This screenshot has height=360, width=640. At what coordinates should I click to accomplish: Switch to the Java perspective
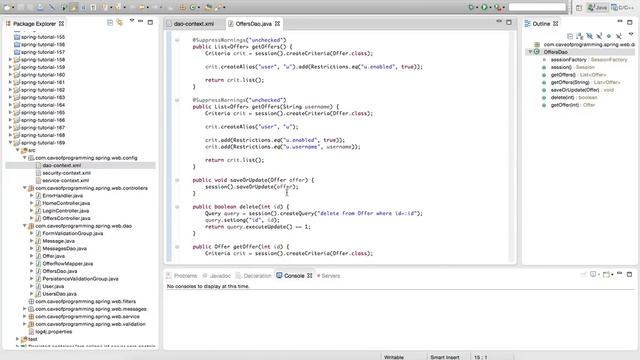click(598, 7)
